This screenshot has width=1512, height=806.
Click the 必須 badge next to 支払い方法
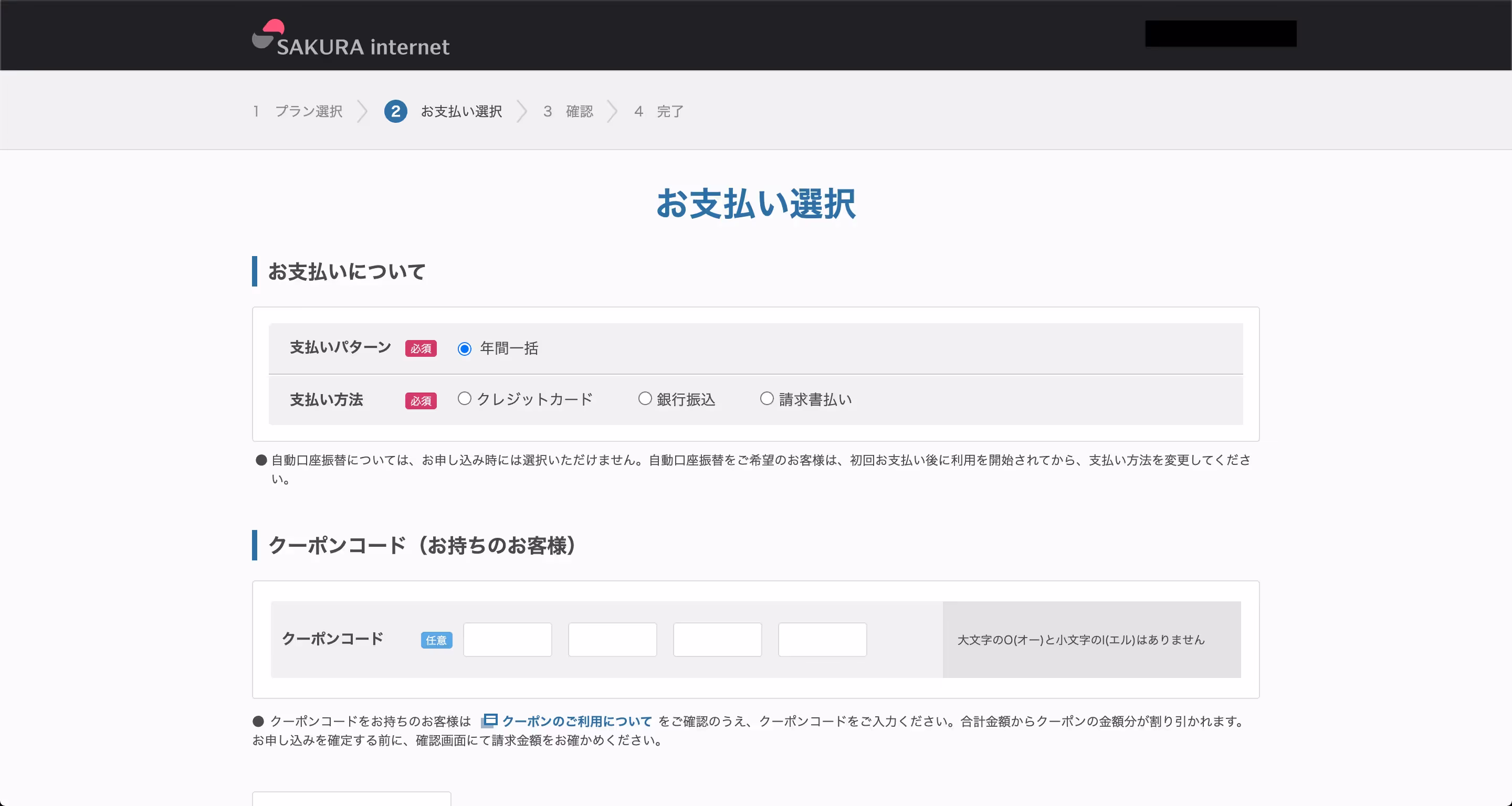[x=421, y=401]
